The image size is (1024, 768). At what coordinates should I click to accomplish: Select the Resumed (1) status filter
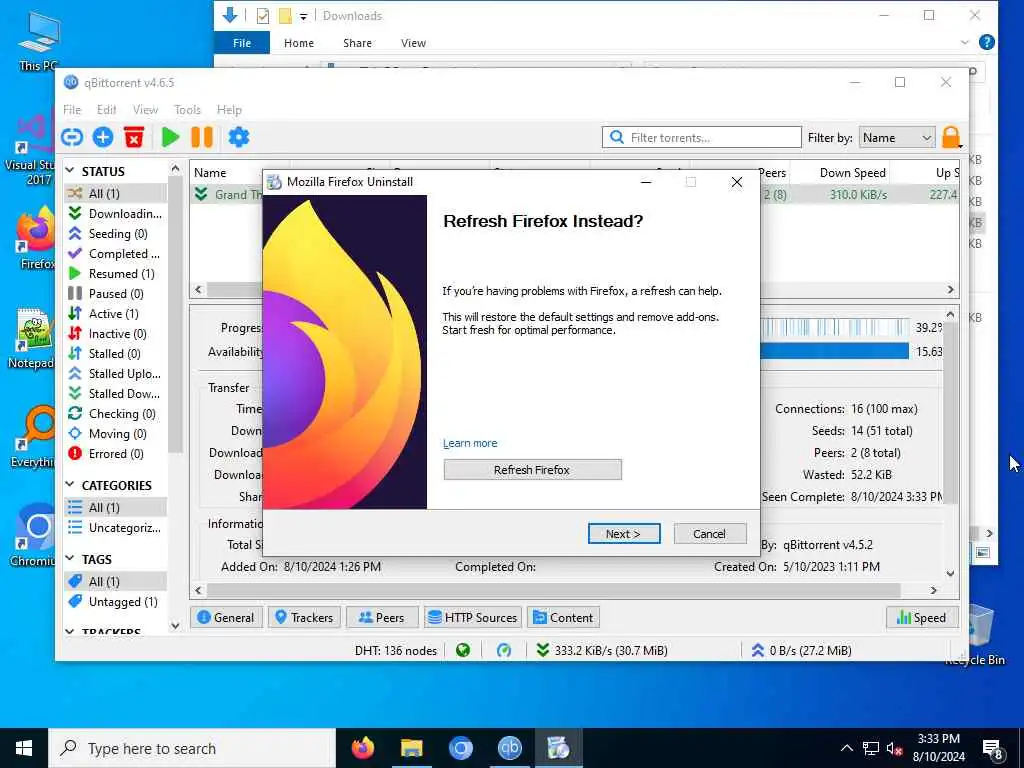(116, 274)
